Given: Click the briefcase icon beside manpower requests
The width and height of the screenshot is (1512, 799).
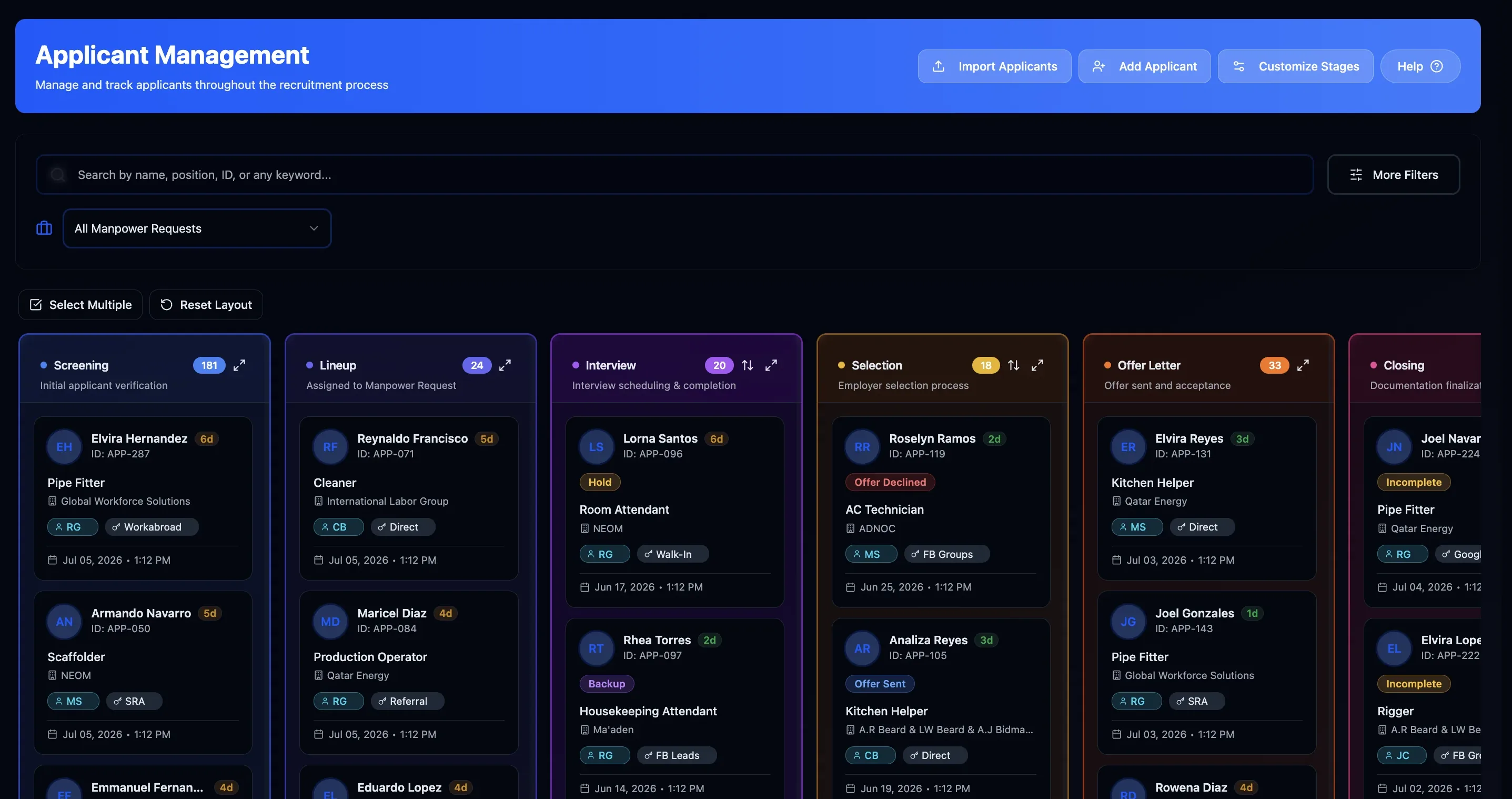Looking at the screenshot, I should (44, 228).
